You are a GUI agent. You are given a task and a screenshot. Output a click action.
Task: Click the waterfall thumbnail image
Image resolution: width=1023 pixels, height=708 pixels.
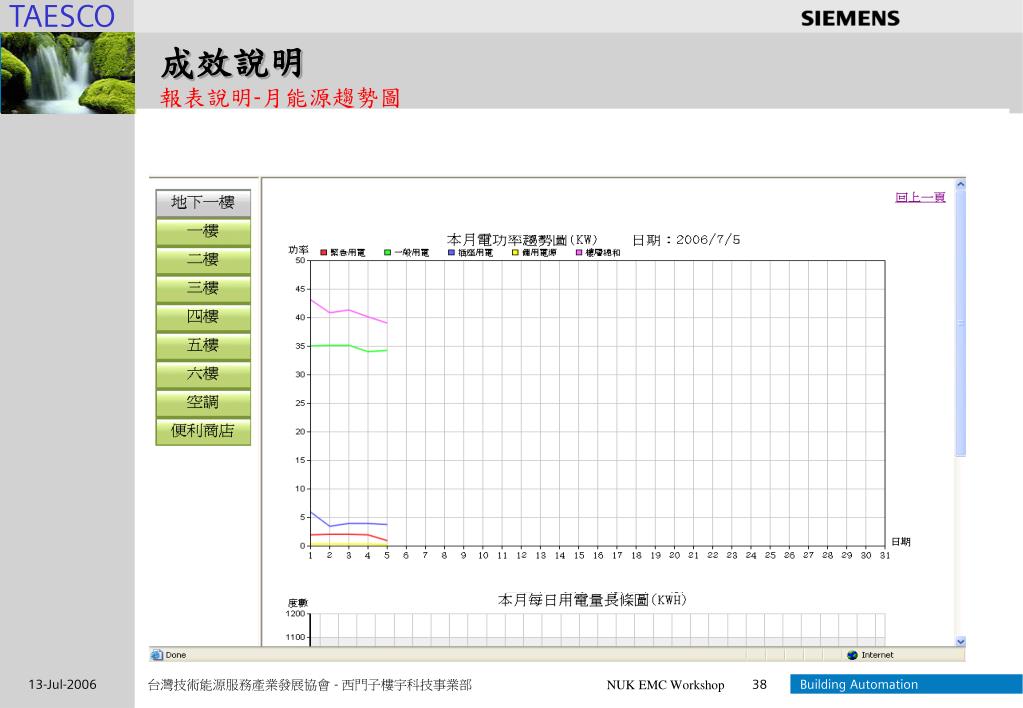tap(68, 73)
